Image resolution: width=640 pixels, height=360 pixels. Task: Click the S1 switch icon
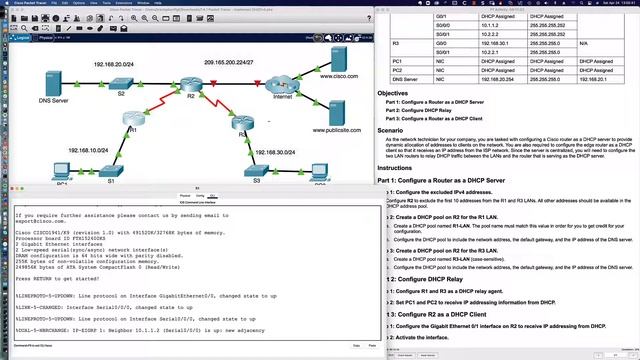coord(111,171)
